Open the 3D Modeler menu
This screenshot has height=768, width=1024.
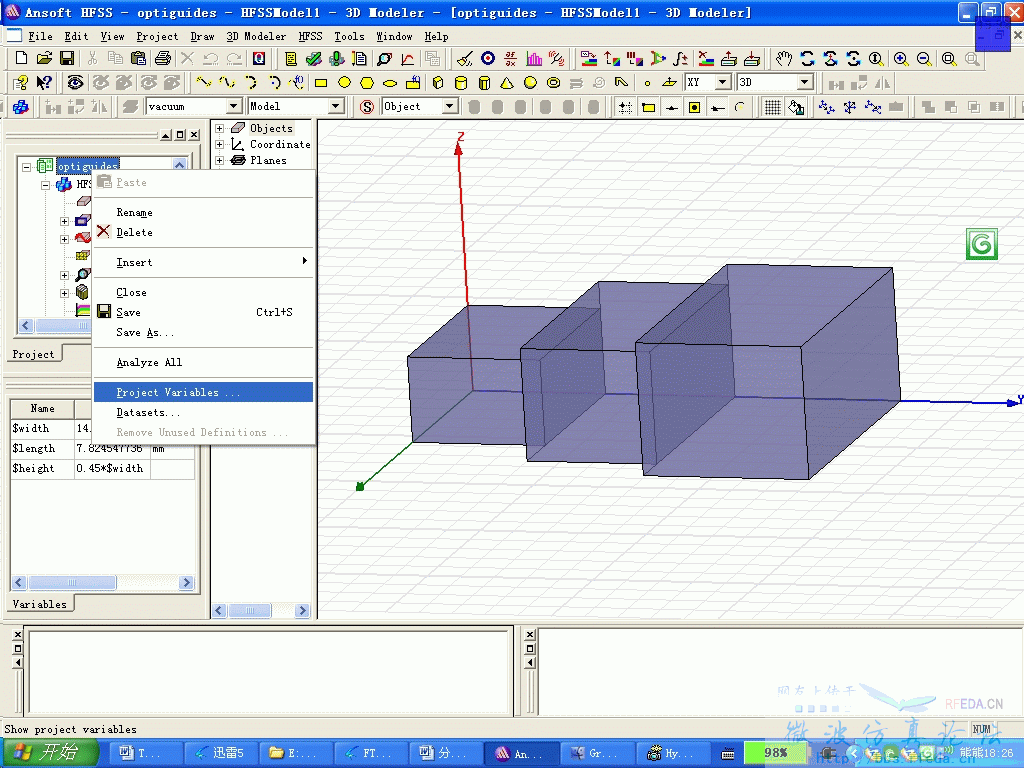coord(256,37)
